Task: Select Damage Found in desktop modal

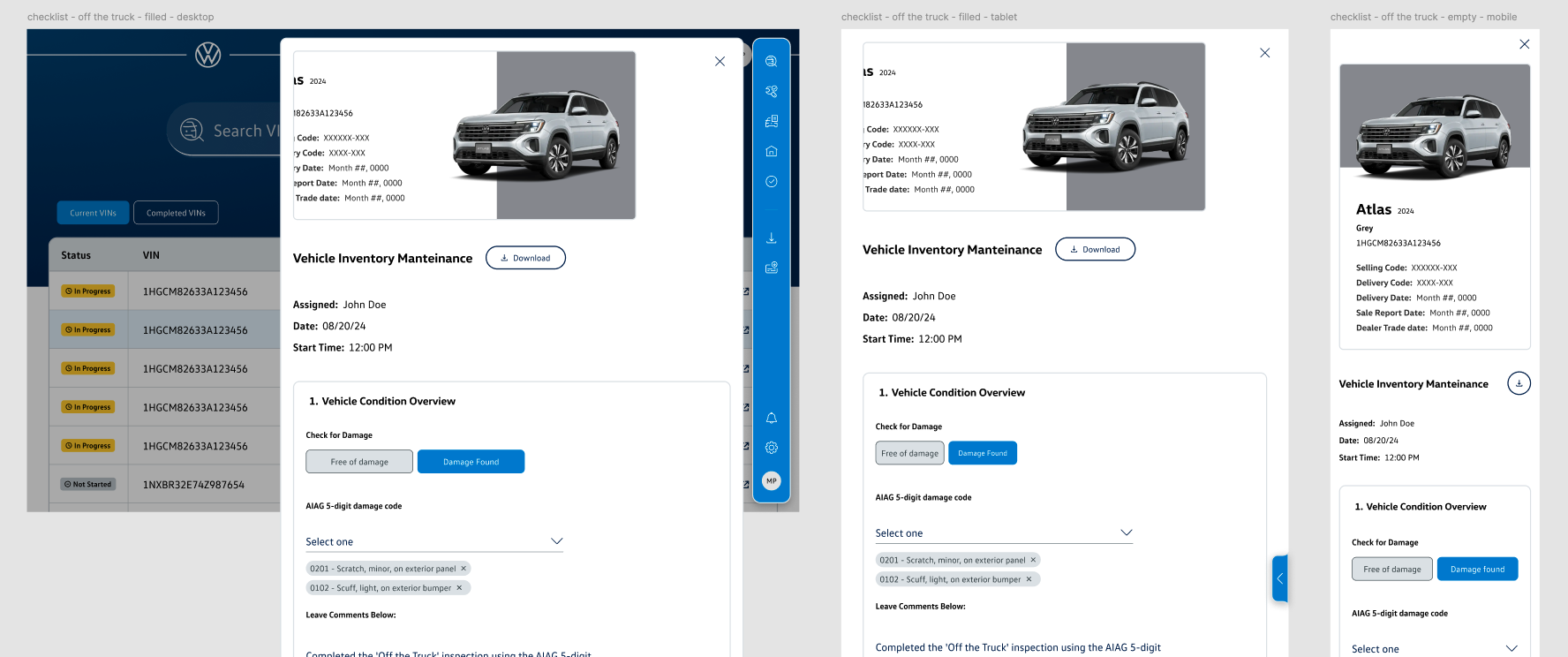Action: pos(471,462)
